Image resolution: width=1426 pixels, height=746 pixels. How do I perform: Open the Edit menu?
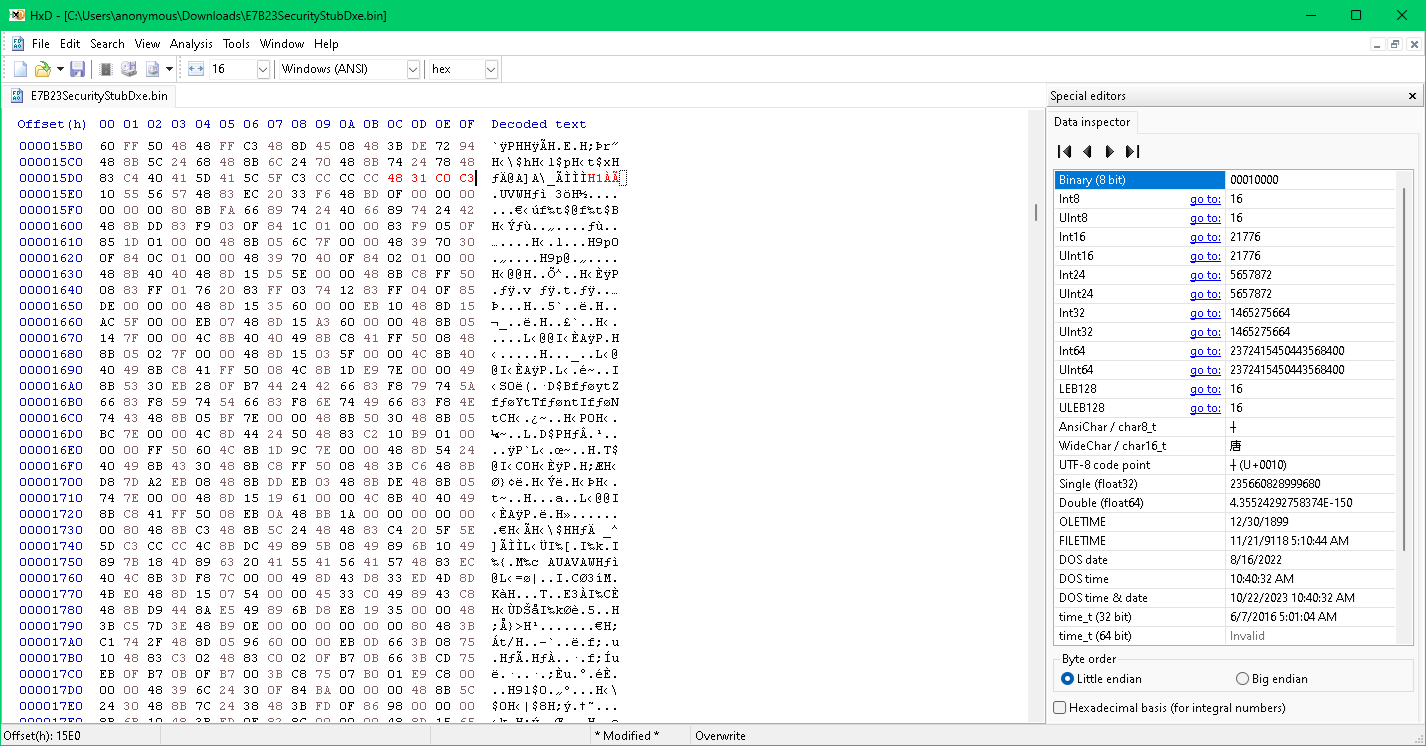70,44
